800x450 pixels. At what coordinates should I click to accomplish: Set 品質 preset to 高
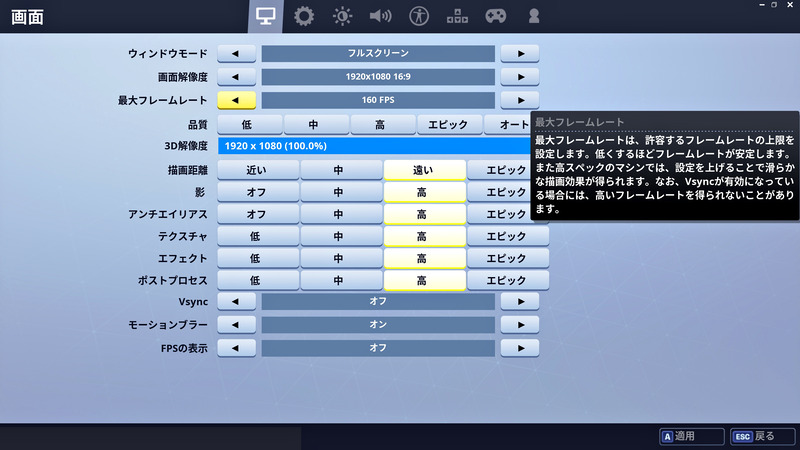[x=383, y=124]
